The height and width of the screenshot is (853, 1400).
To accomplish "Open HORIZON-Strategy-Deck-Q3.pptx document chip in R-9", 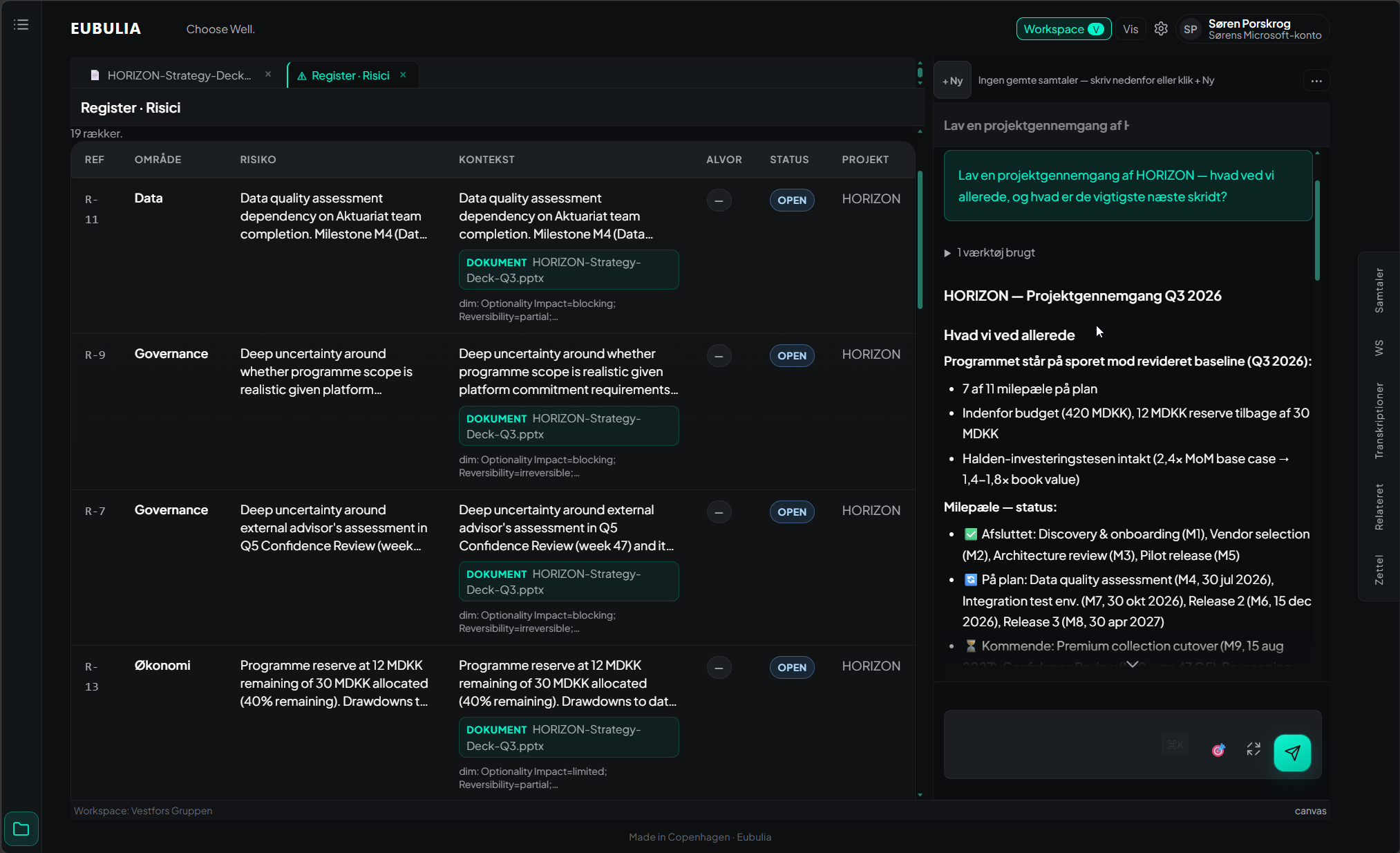I will (x=569, y=426).
